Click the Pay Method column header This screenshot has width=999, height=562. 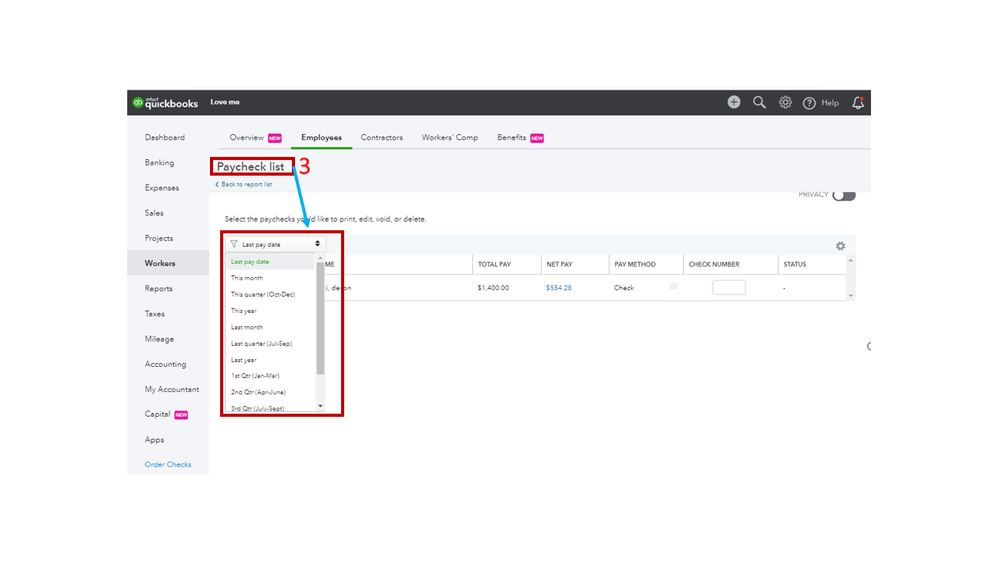click(635, 264)
